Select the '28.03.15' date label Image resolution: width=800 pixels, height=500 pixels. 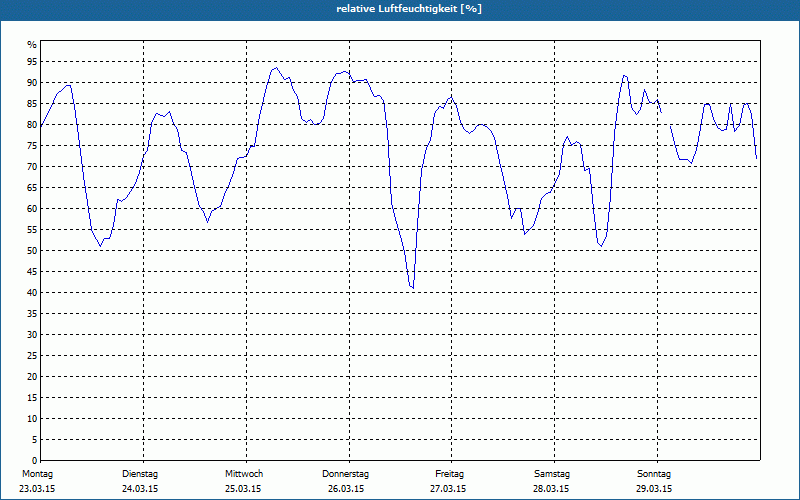coord(551,489)
